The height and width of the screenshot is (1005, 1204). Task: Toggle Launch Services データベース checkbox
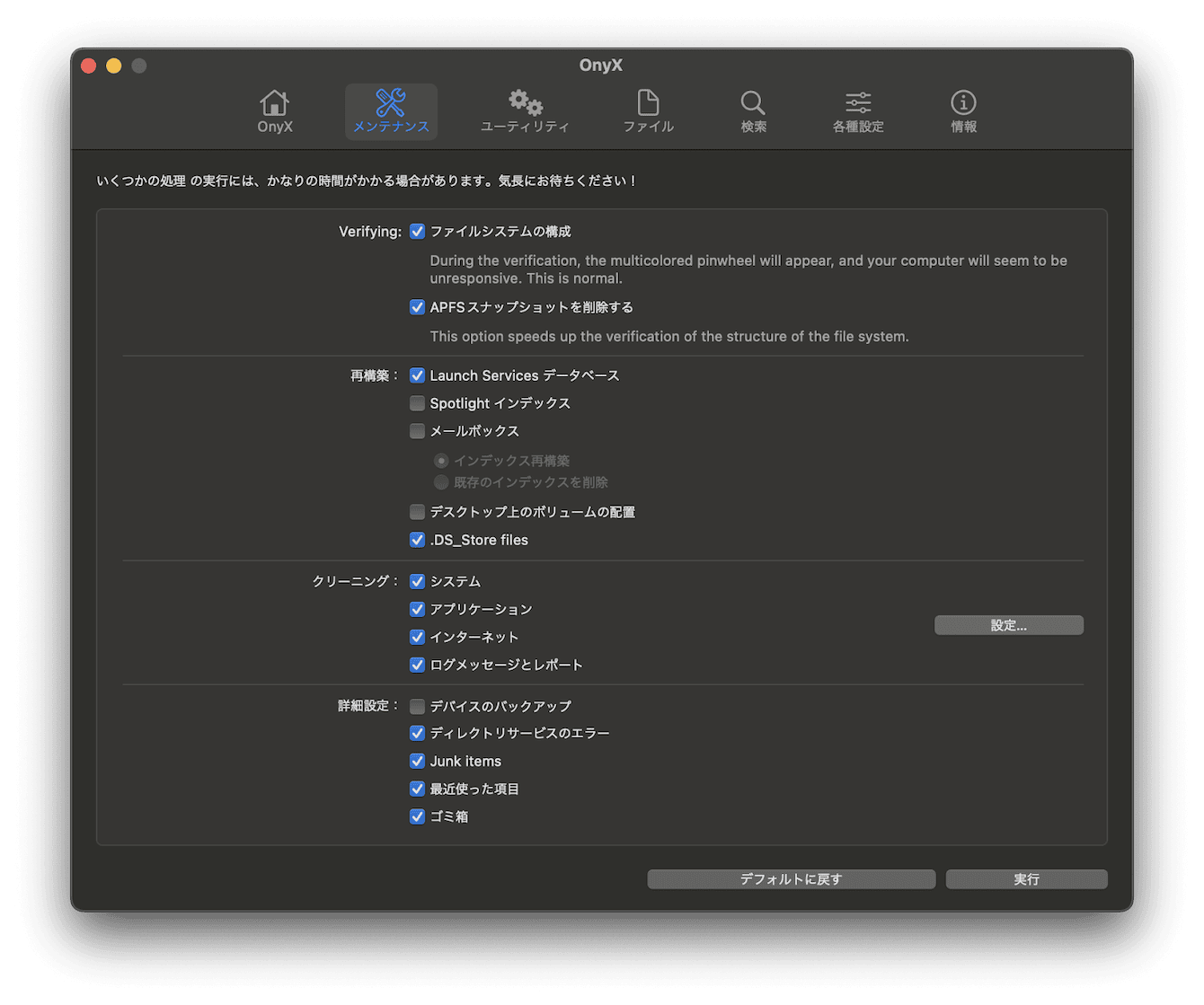pyautogui.click(x=417, y=375)
